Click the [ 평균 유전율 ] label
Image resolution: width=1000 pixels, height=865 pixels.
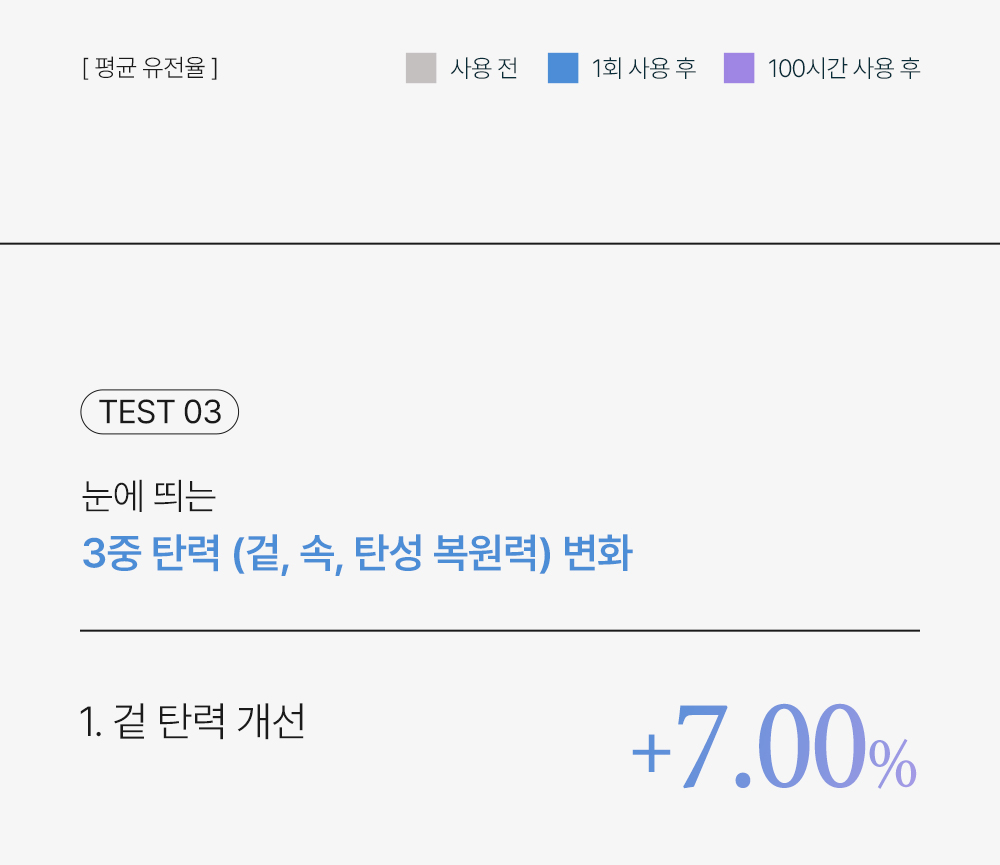coord(150,69)
